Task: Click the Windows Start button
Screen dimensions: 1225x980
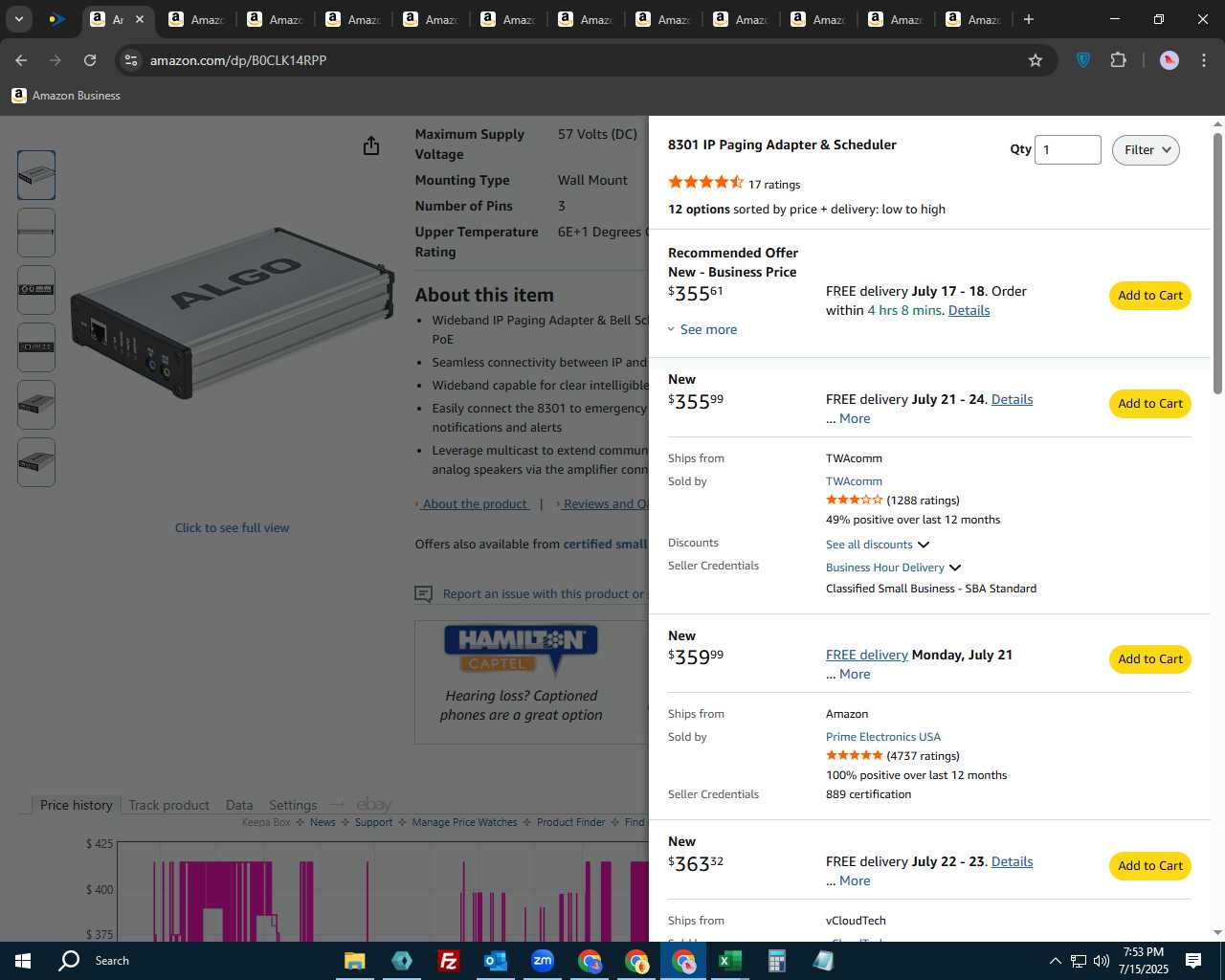Action: [23, 961]
